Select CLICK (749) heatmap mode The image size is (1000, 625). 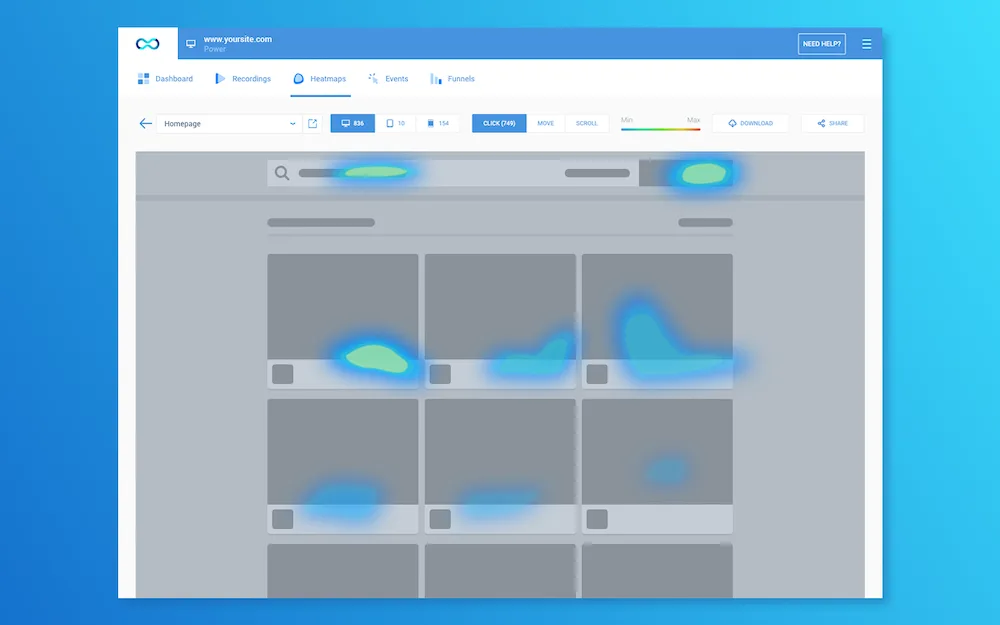[499, 123]
